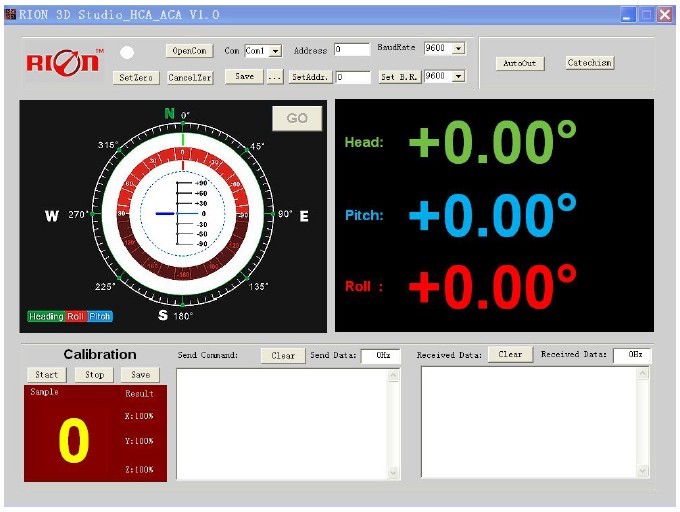The height and width of the screenshot is (512, 680).
Task: Click the GO button on compass
Action: pyautogui.click(x=297, y=118)
